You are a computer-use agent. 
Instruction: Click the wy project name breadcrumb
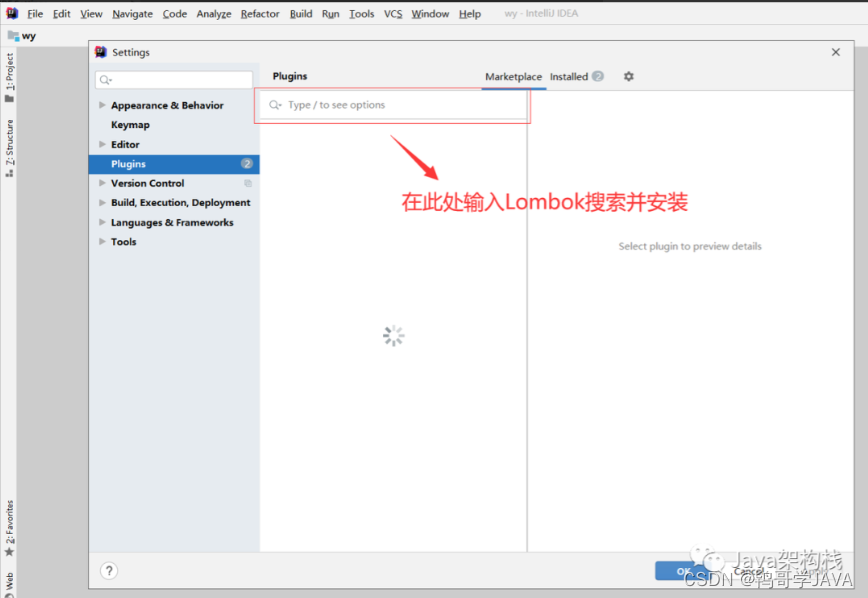click(29, 36)
